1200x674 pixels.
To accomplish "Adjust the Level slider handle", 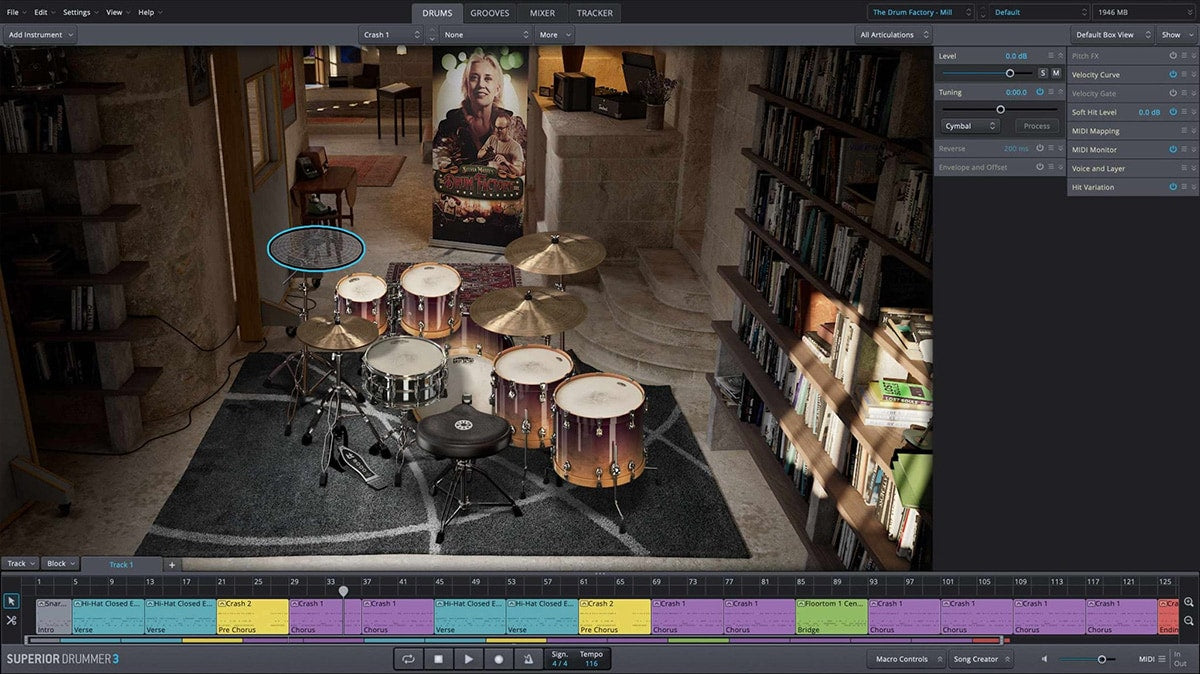I will (x=1010, y=73).
